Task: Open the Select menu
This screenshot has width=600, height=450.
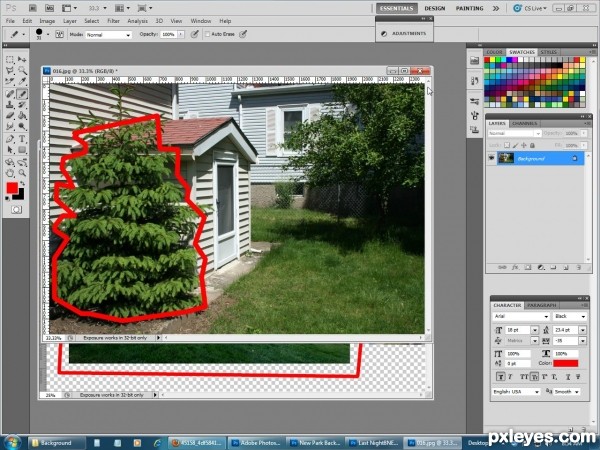Action: (91, 21)
